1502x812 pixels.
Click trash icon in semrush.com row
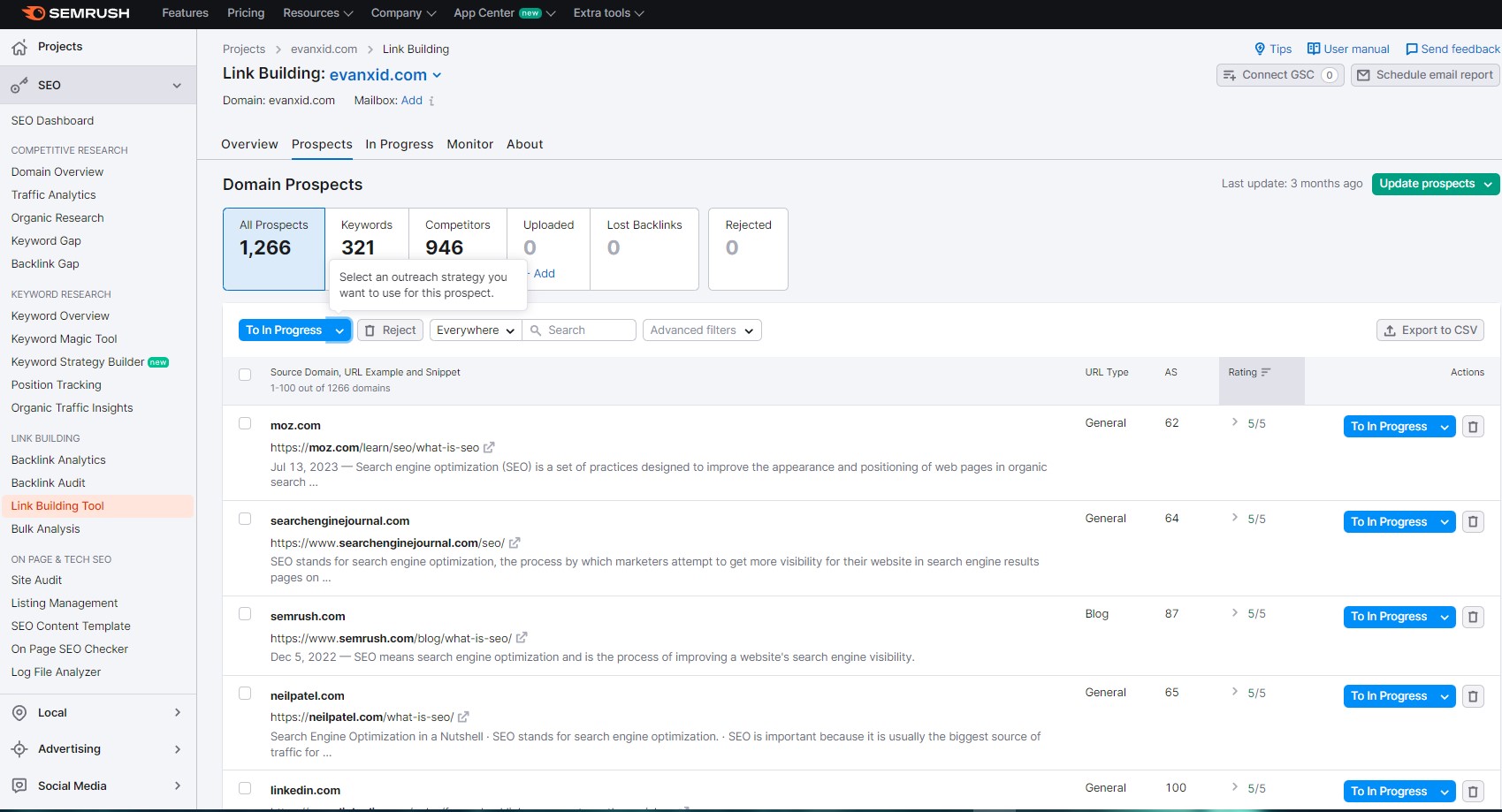(x=1473, y=617)
